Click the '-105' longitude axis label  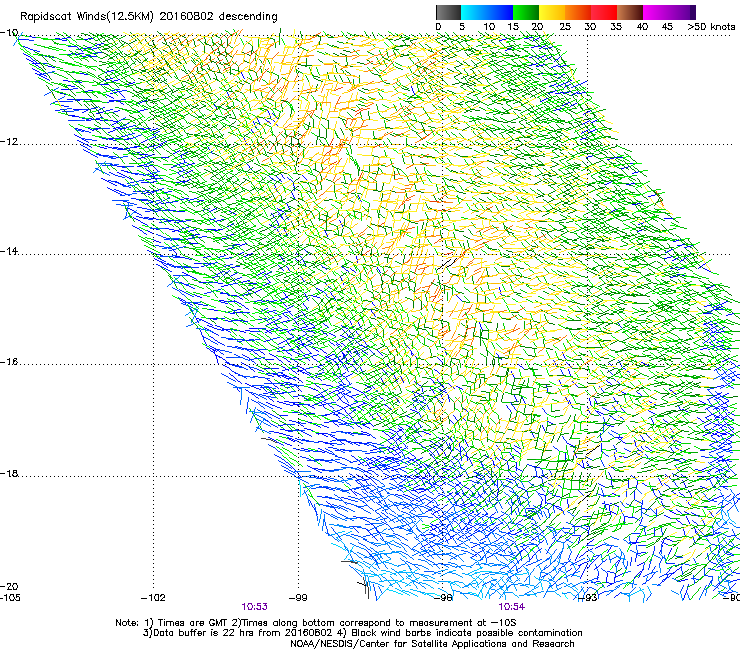10,598
